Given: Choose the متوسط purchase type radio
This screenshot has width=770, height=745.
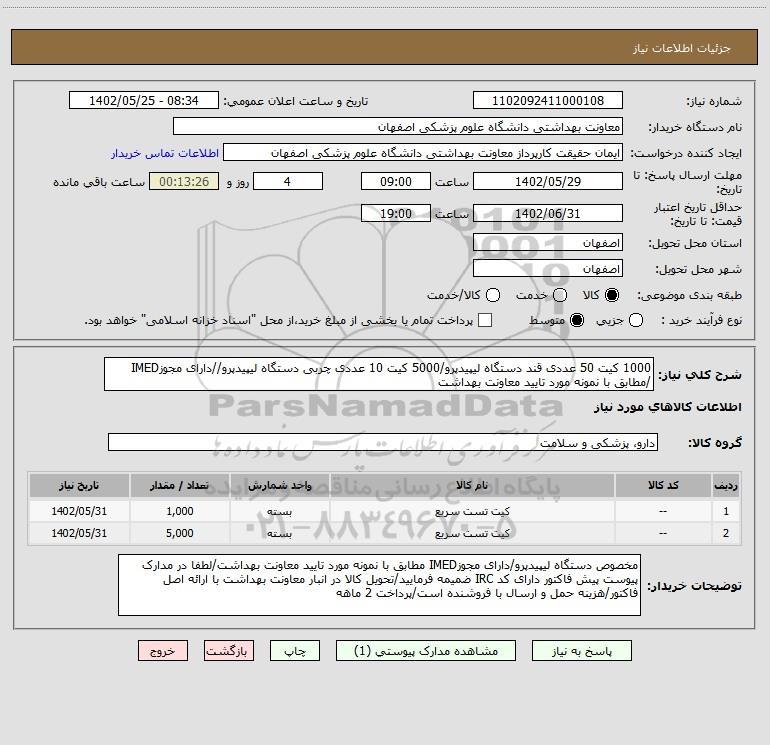Looking at the screenshot, I should point(577,320).
